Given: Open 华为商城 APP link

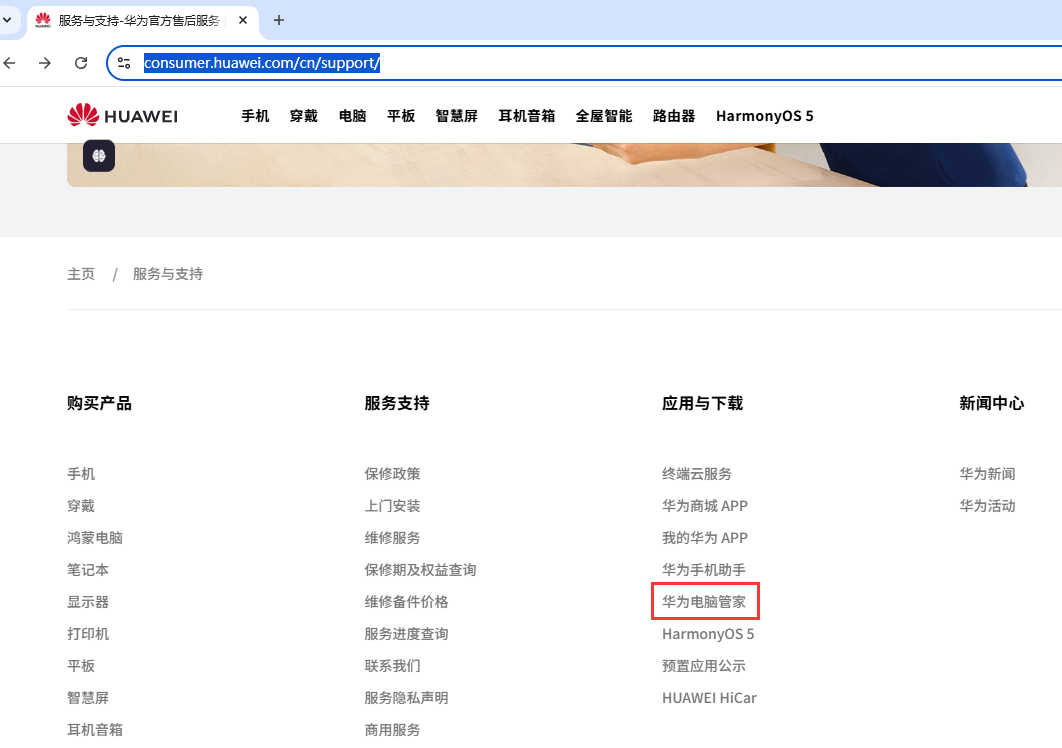Looking at the screenshot, I should point(705,505).
